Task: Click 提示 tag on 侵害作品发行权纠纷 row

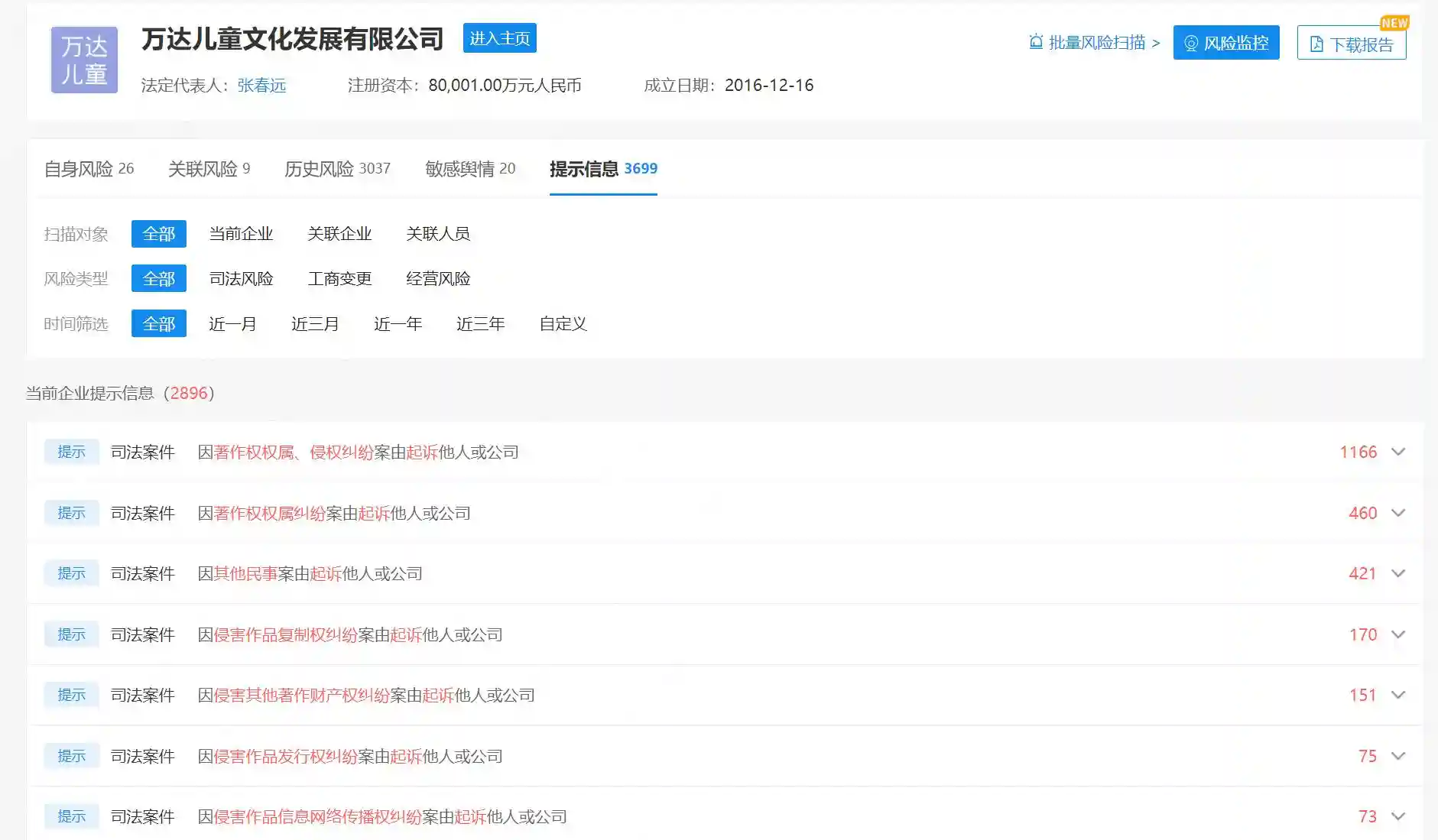Action: point(71,756)
